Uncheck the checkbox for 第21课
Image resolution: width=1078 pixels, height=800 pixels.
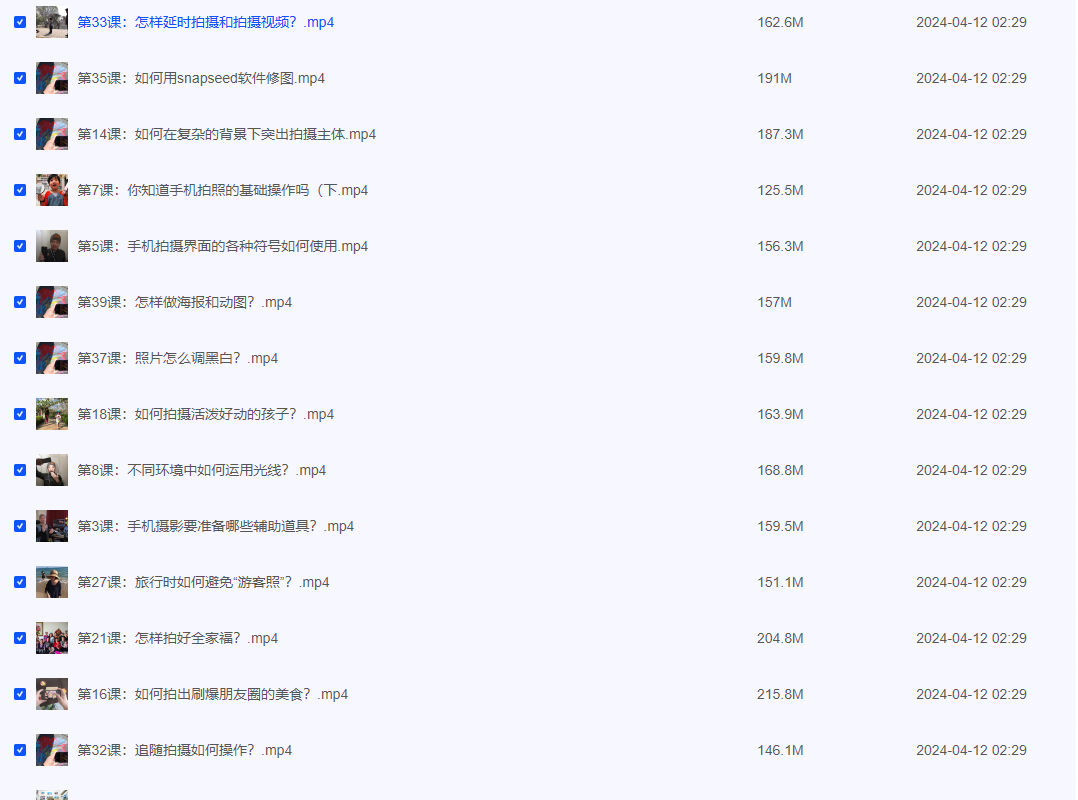click(19, 638)
